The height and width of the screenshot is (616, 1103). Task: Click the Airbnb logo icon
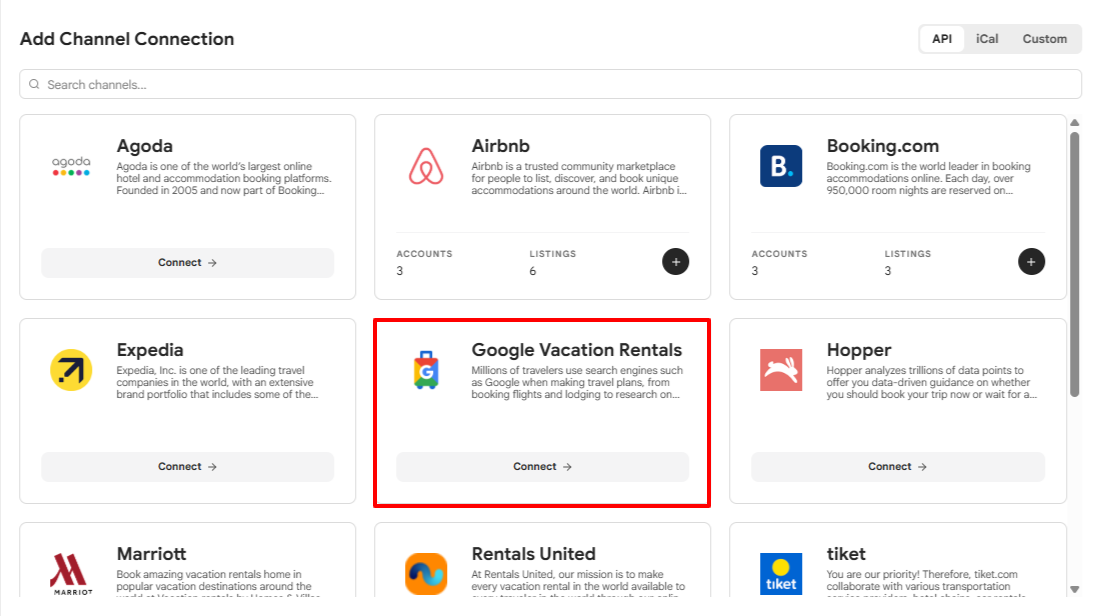[426, 166]
